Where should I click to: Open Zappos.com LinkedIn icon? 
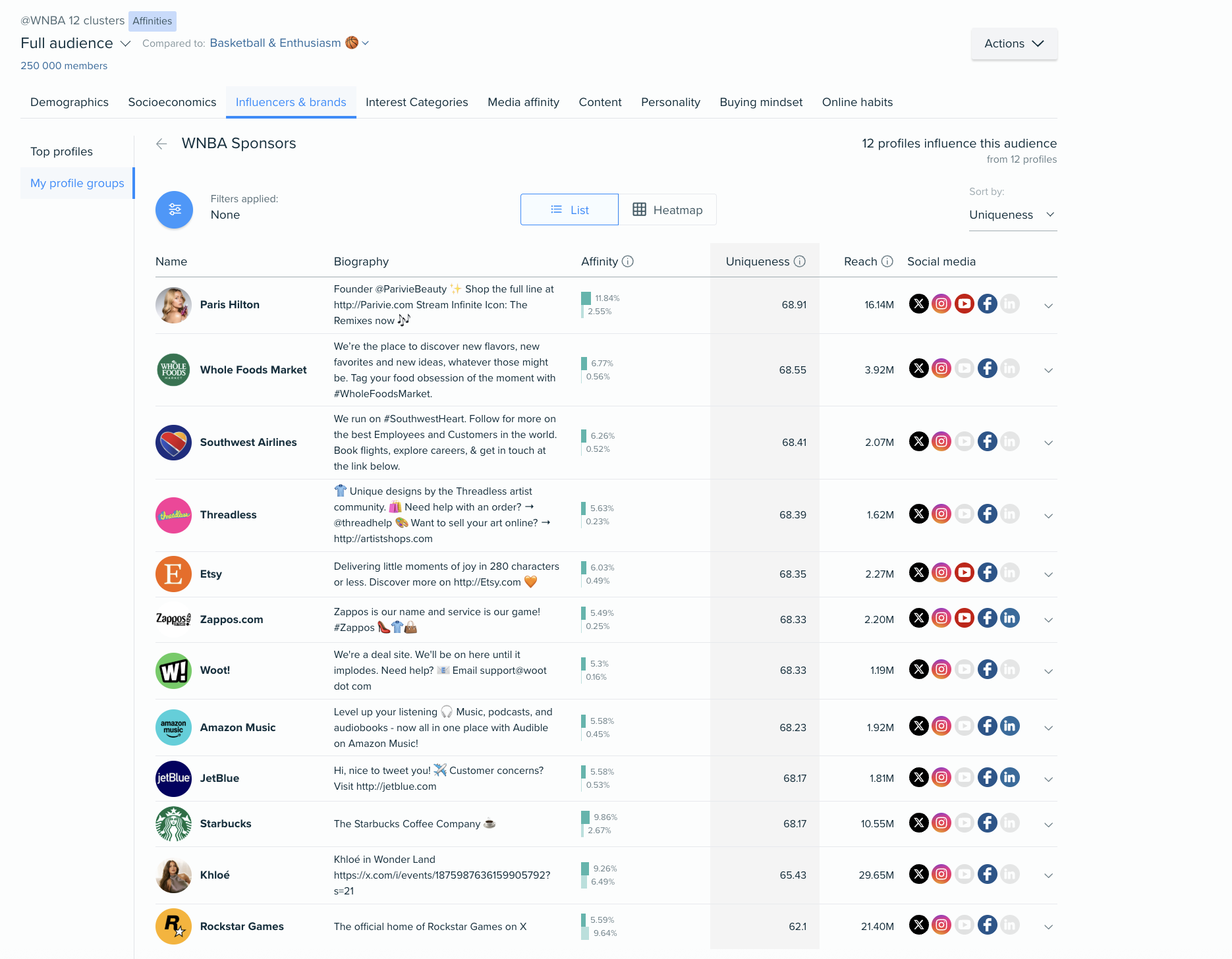pos(1010,618)
